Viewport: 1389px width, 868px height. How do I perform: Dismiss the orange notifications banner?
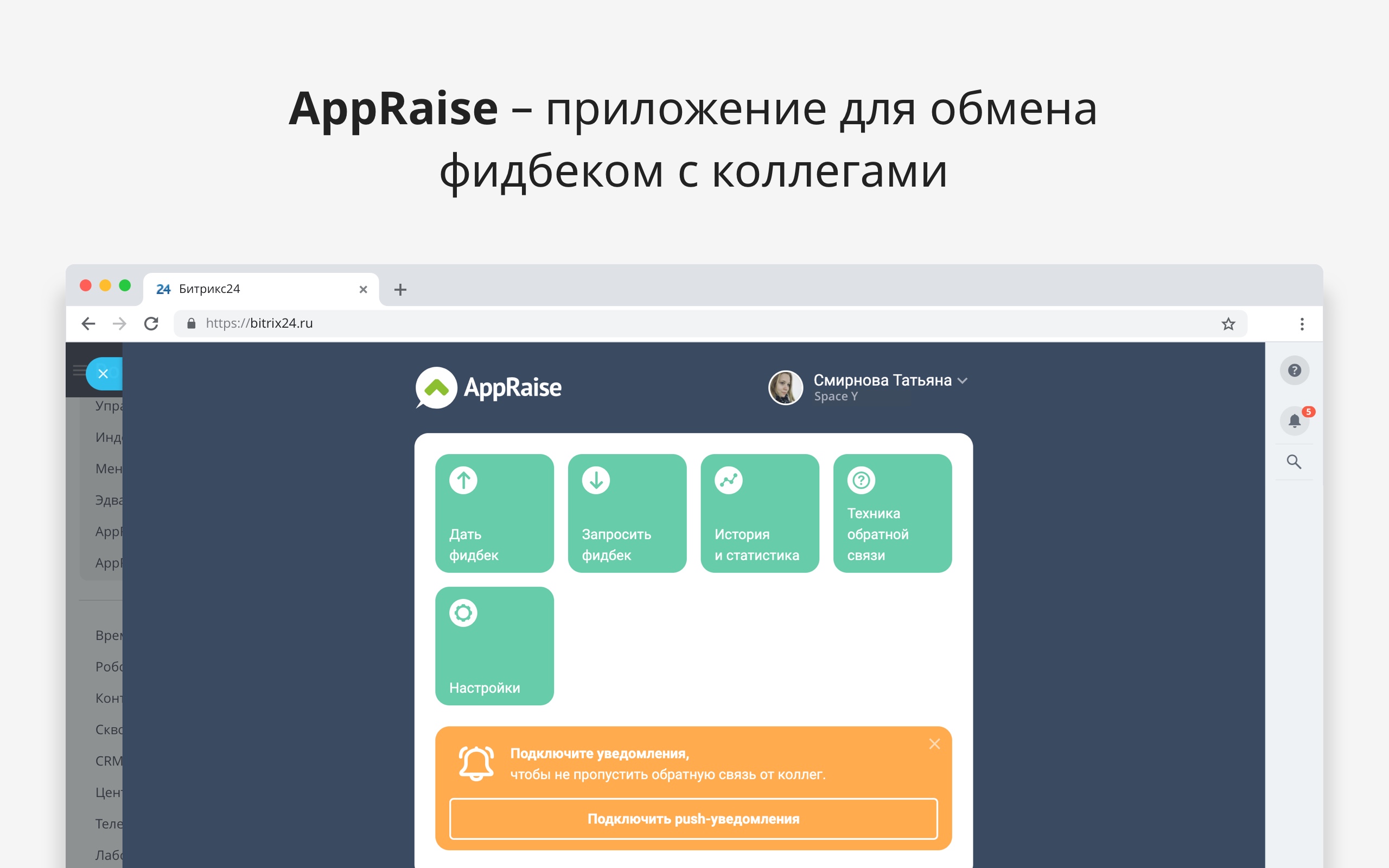pos(934,743)
